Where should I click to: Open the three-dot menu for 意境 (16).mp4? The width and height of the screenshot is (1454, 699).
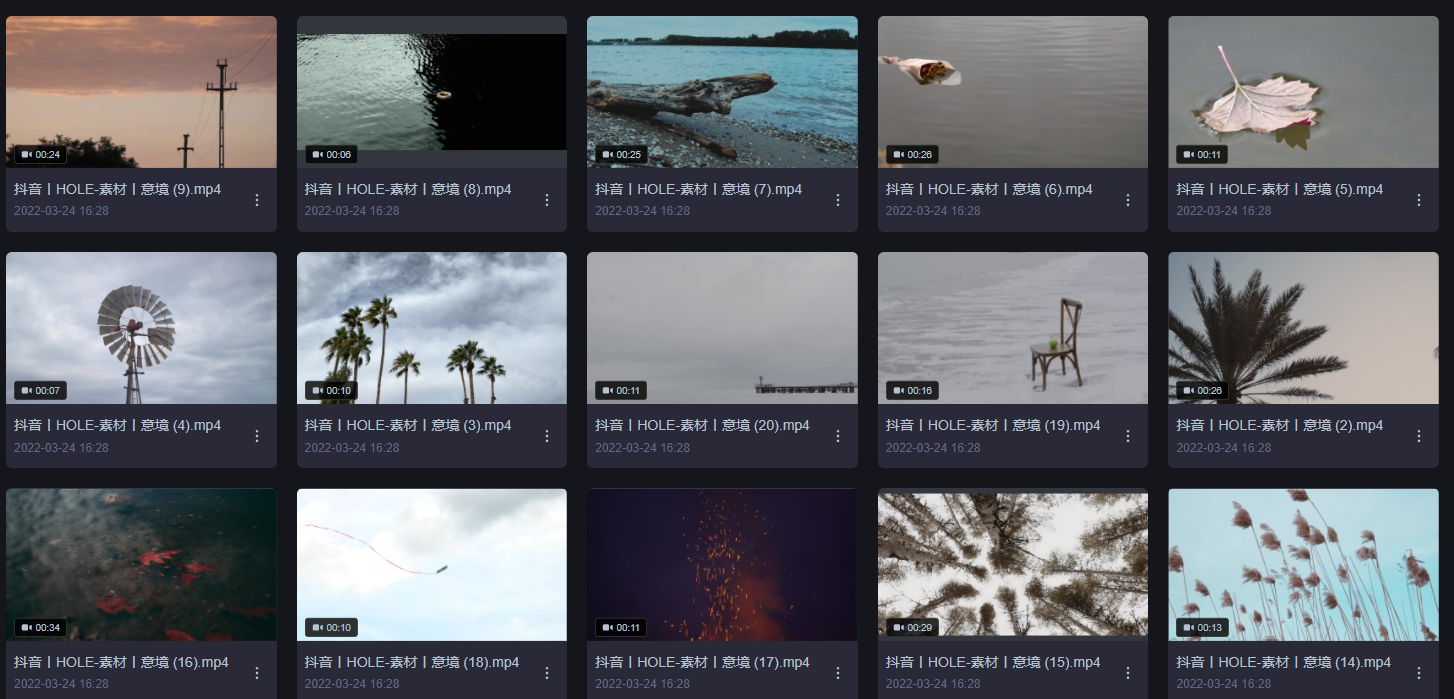coord(257,673)
